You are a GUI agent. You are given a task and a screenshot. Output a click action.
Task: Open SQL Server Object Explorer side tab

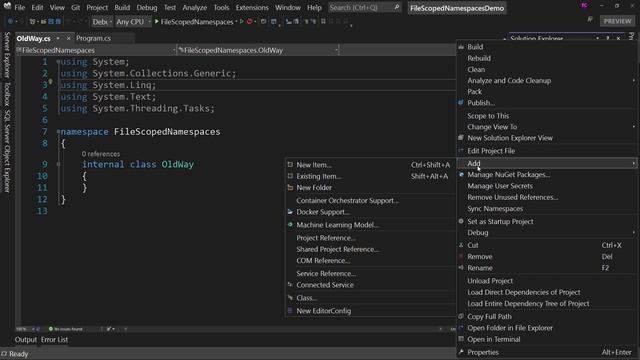[7, 151]
